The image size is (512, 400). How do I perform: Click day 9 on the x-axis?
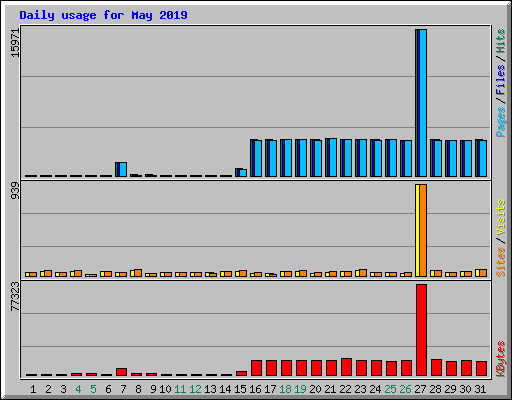point(153,389)
